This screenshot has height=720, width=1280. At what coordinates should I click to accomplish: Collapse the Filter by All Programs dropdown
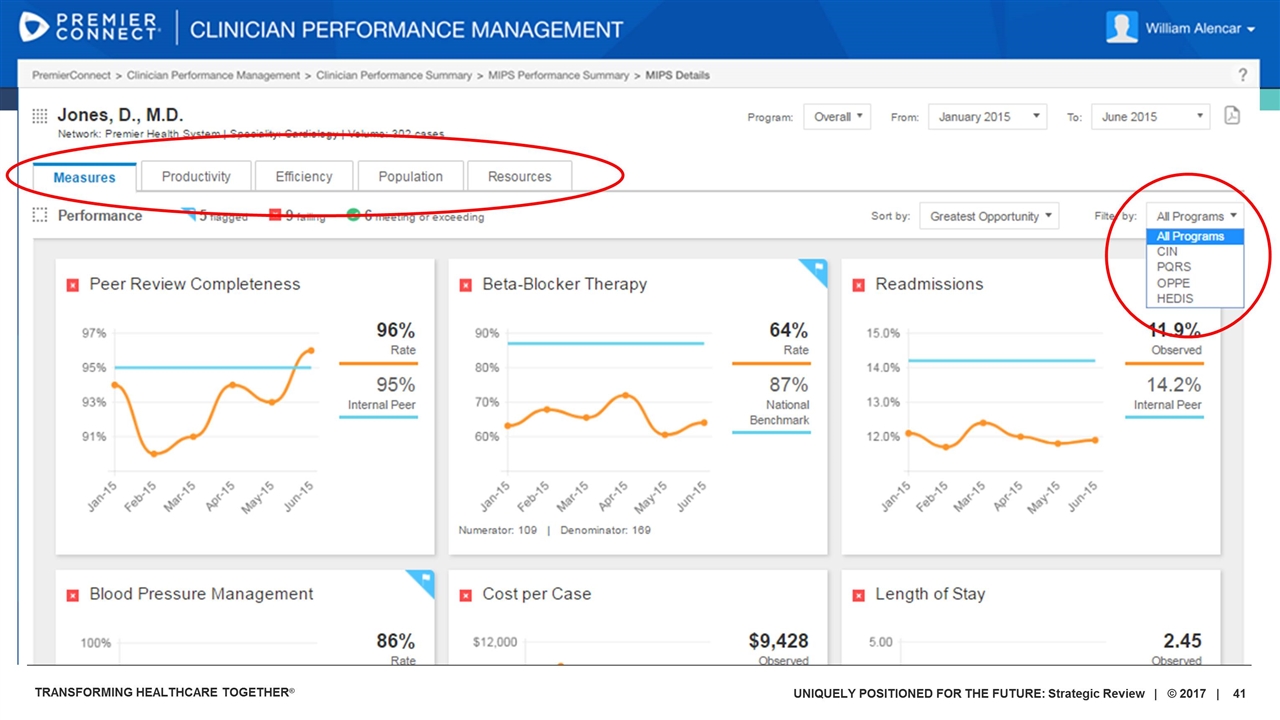coord(1195,216)
